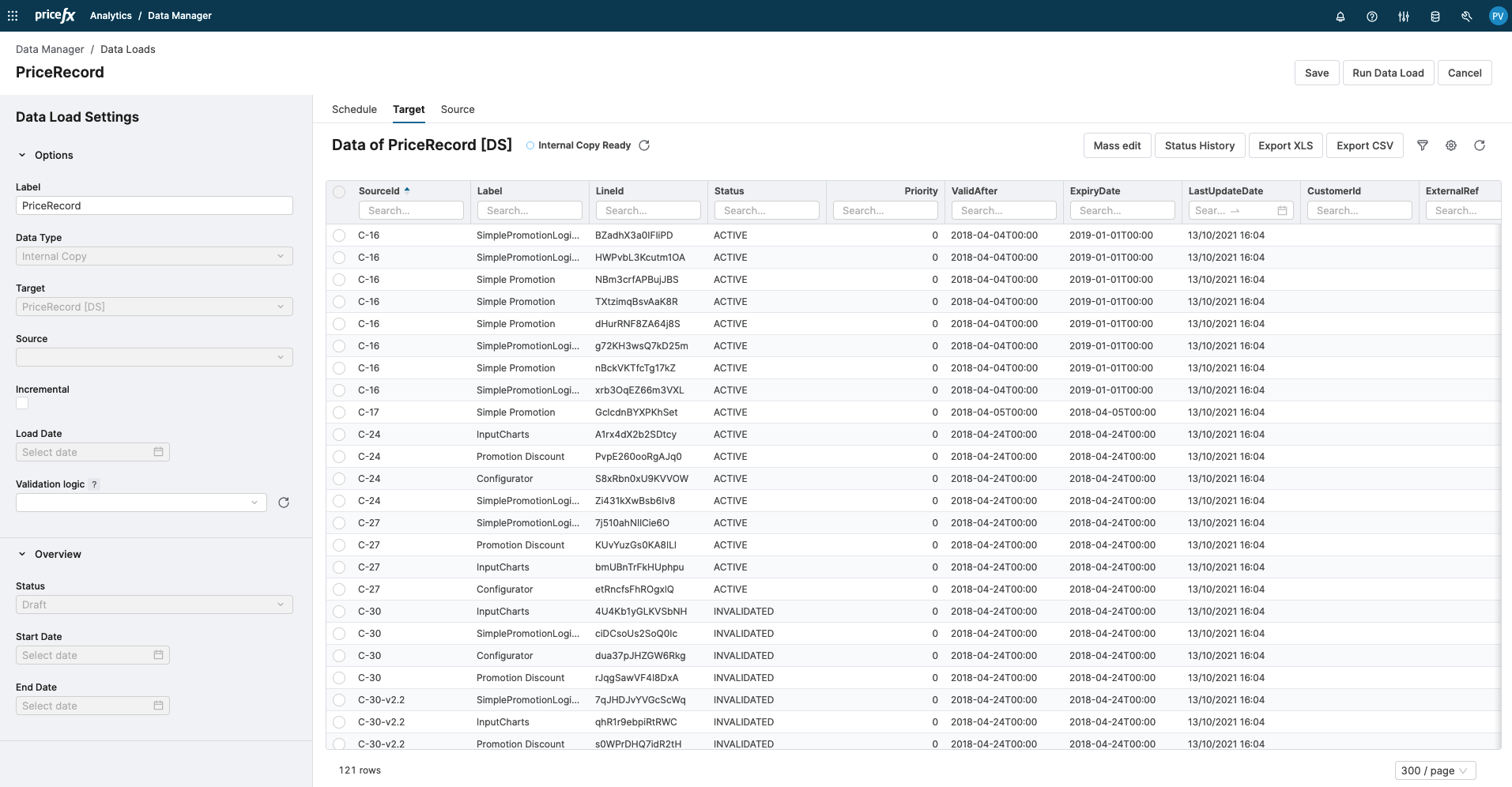The image size is (1512, 787).
Task: Click the PV user avatar
Action: (1497, 17)
